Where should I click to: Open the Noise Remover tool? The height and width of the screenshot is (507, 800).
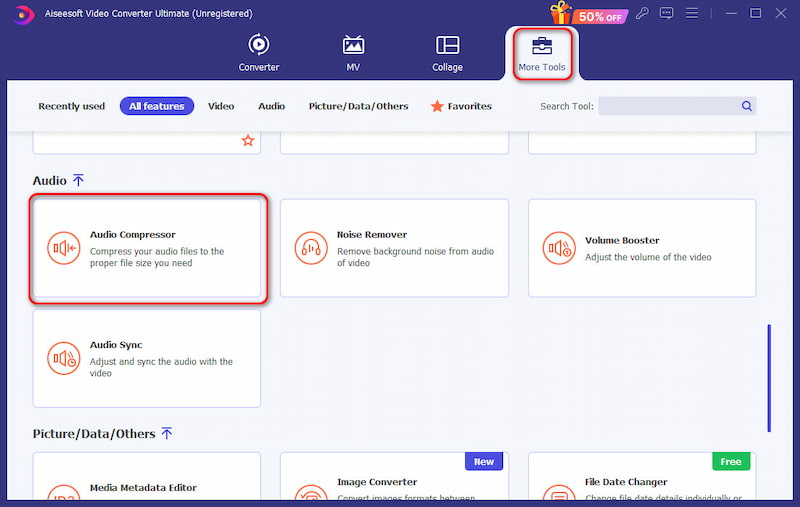[x=394, y=248]
